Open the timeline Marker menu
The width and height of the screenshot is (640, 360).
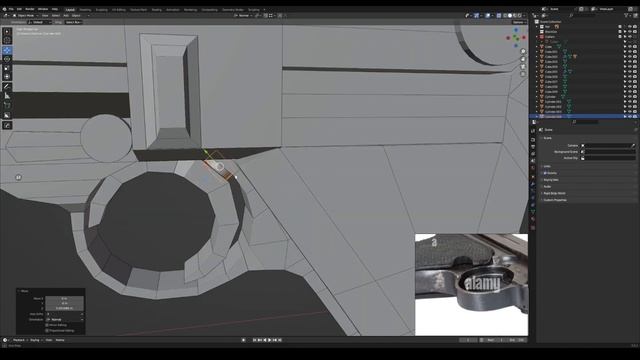[60, 340]
